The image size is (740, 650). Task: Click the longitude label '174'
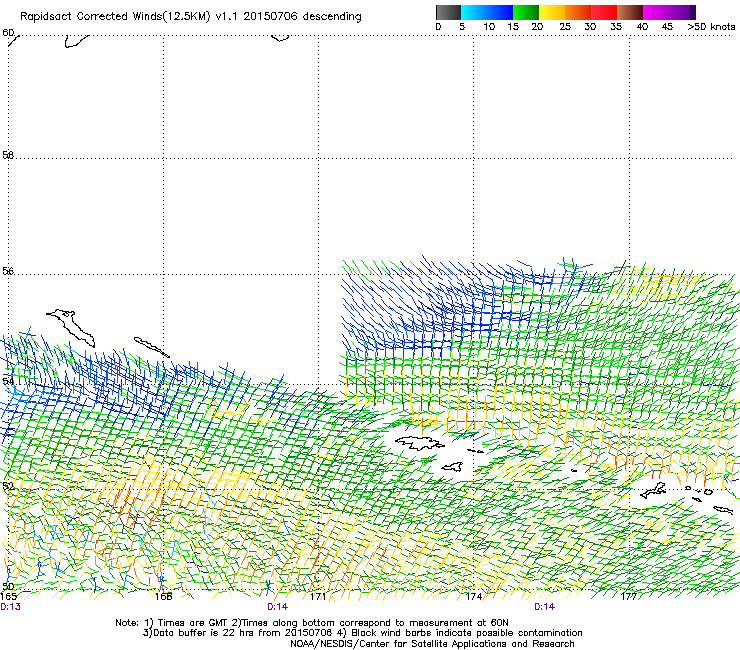pyautogui.click(x=474, y=596)
